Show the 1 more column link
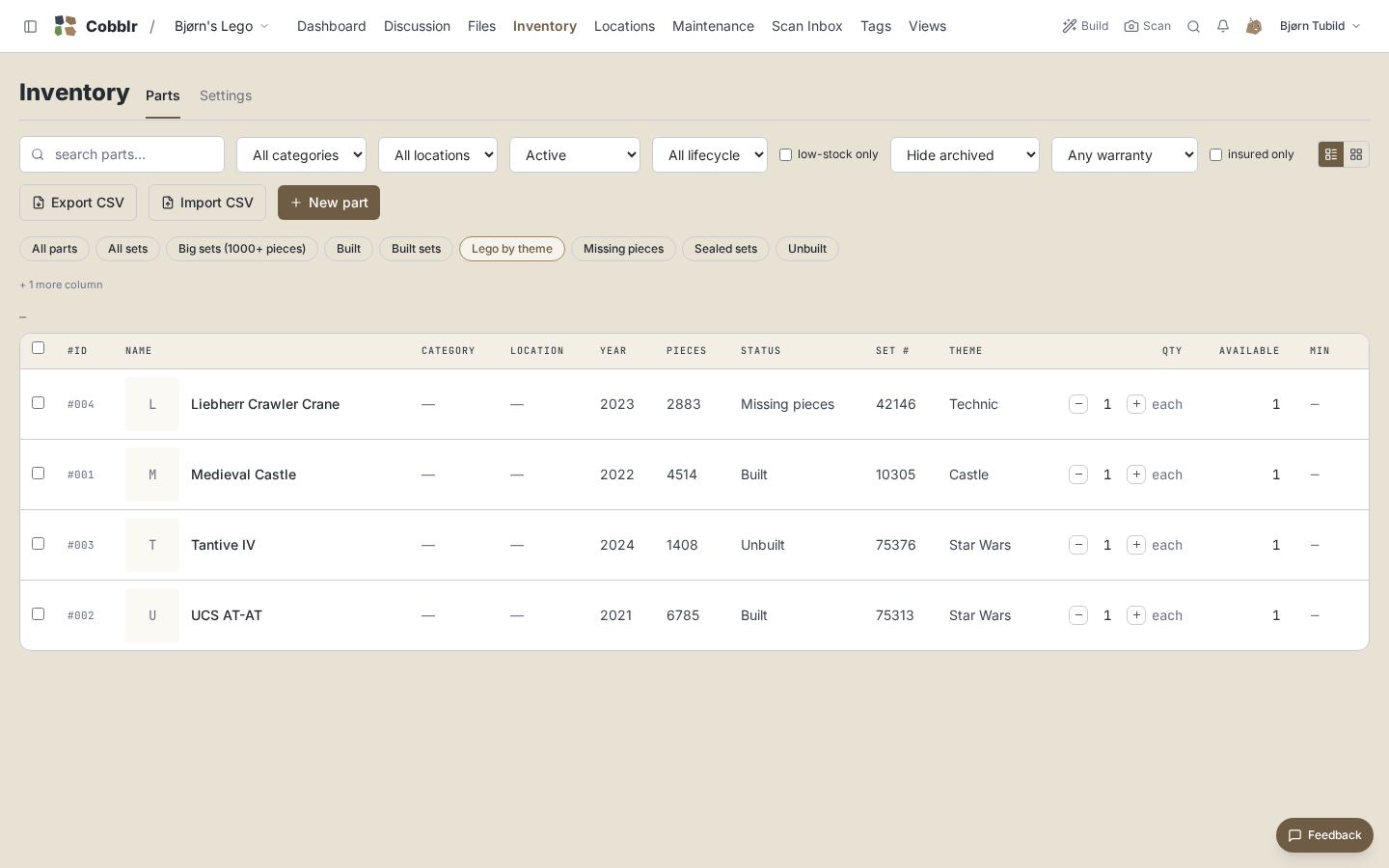 click(x=61, y=285)
